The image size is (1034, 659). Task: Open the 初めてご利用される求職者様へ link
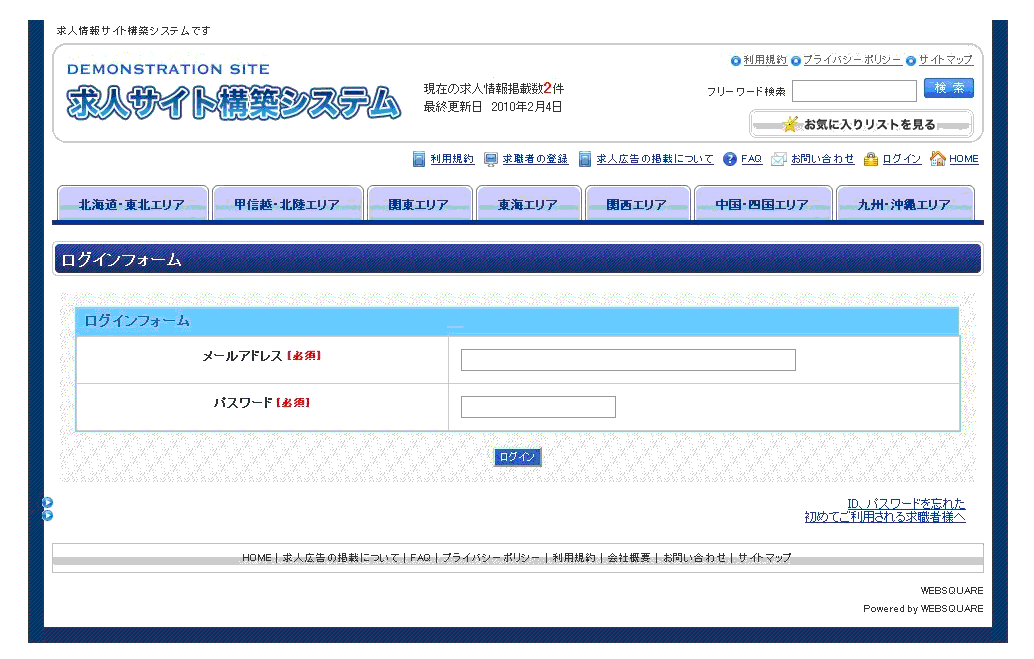pyautogui.click(x=883, y=515)
